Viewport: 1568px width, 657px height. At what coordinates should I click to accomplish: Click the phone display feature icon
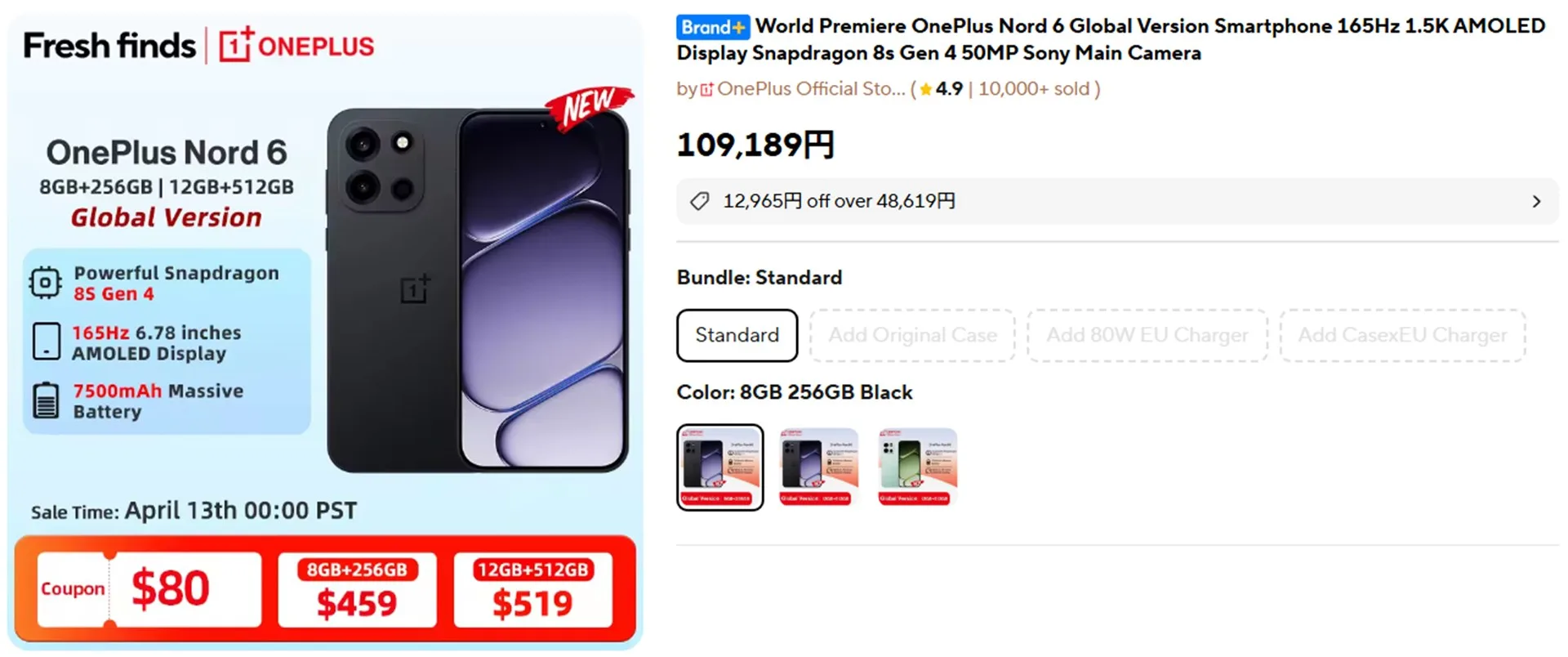click(x=47, y=342)
